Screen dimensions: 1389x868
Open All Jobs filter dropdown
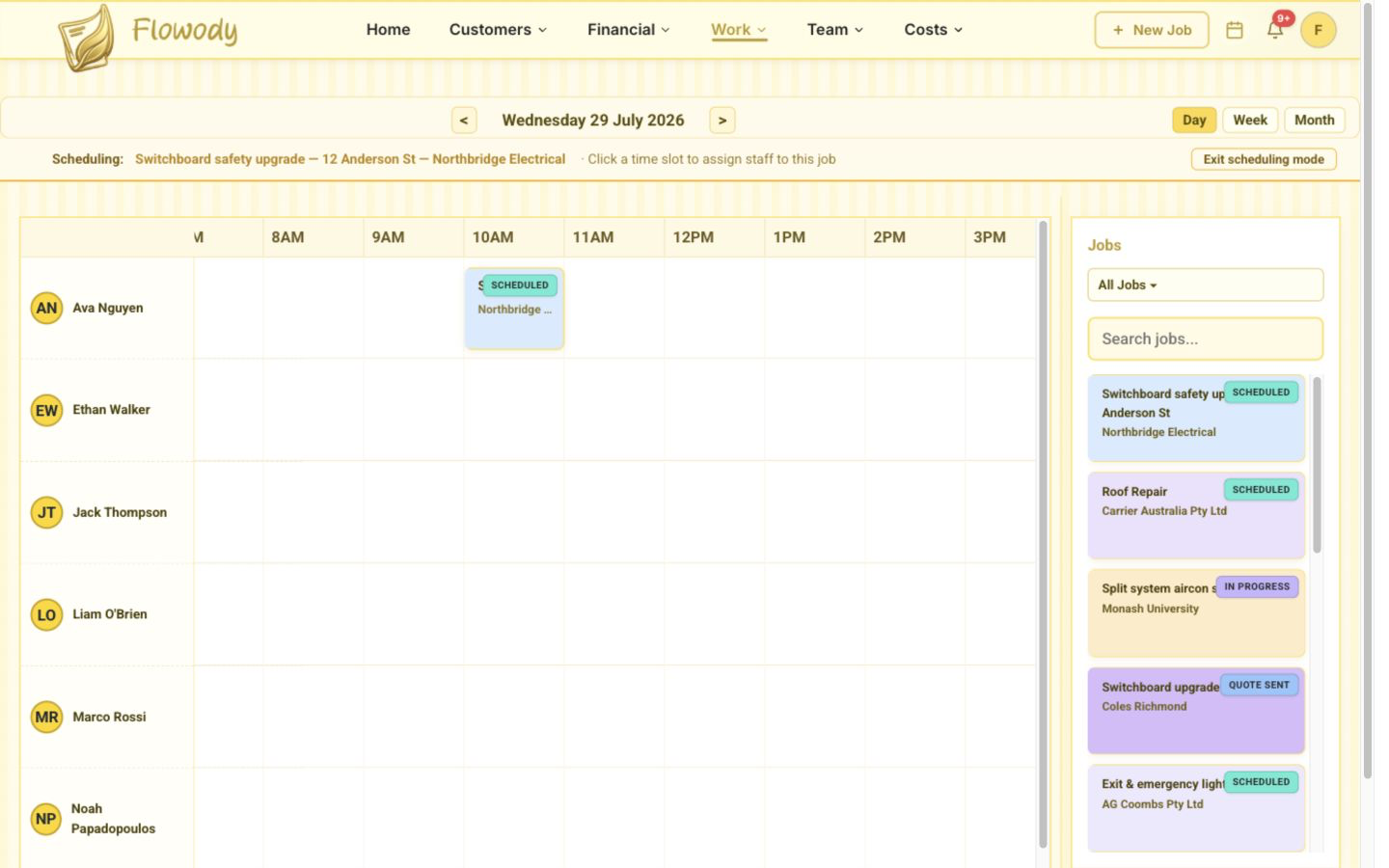pos(1206,285)
